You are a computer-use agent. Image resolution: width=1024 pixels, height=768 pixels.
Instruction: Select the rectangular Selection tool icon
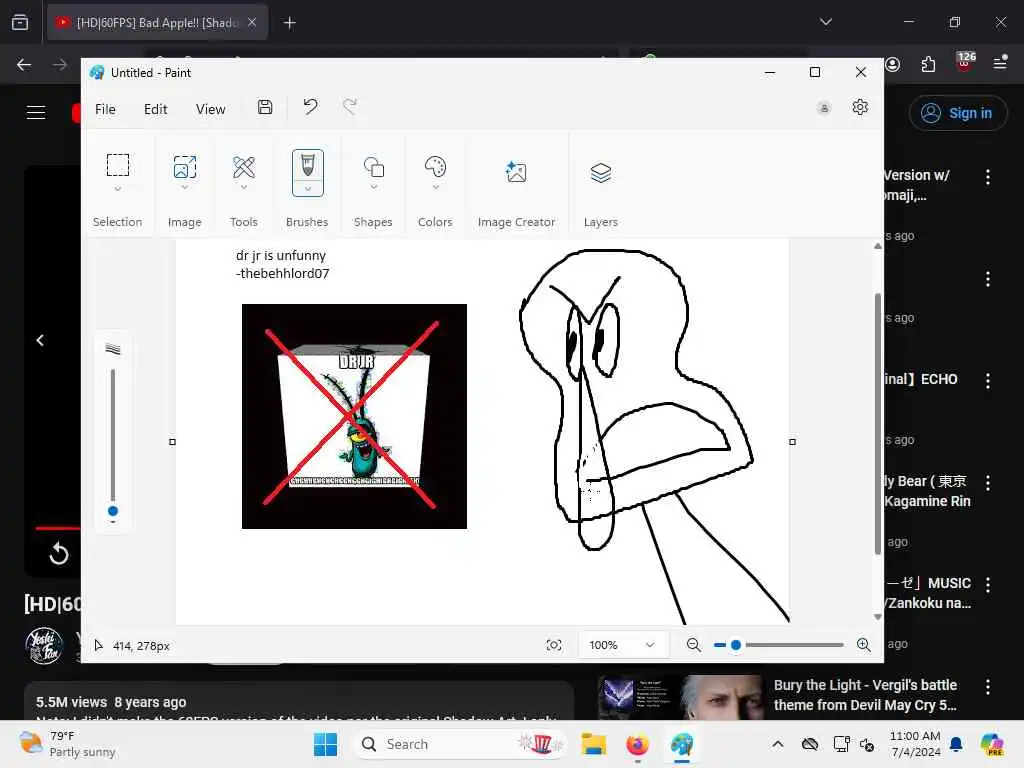coord(118,165)
